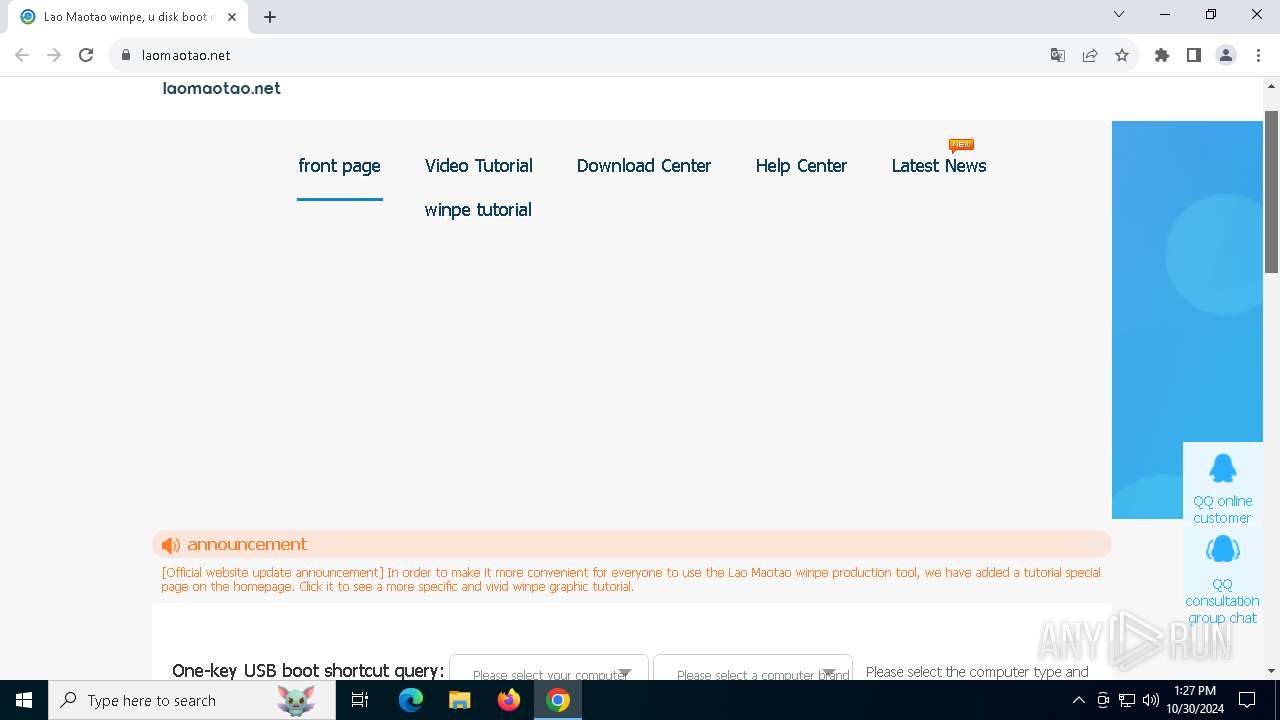Launch Firefox from taskbar
The image size is (1280, 720).
[509, 700]
